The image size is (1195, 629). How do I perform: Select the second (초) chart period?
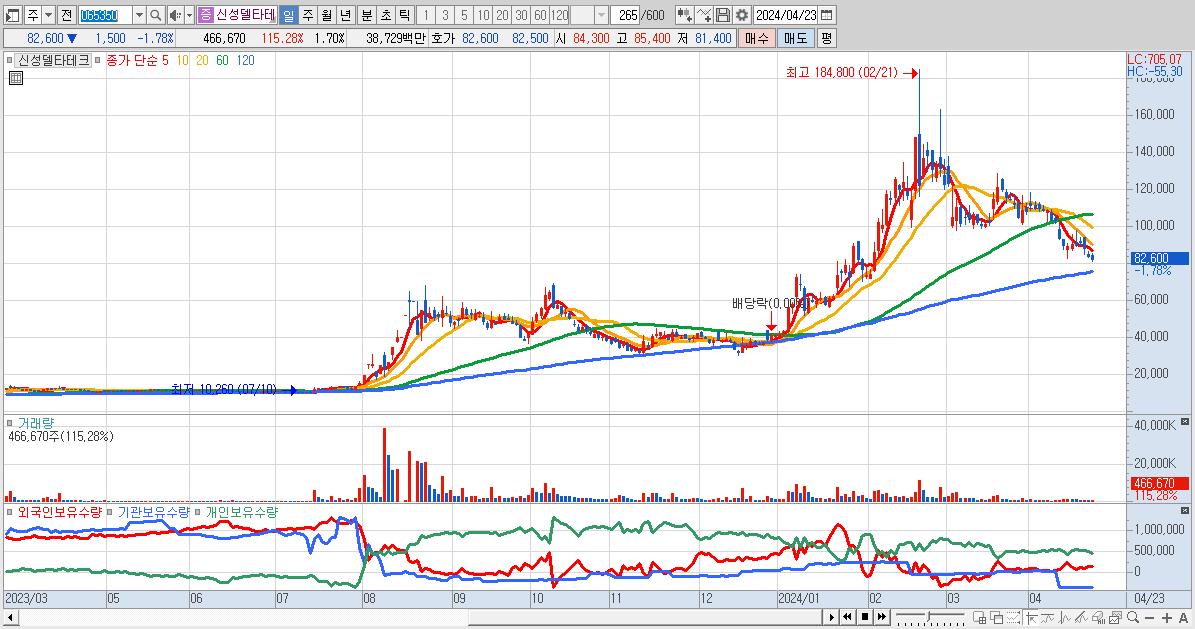pyautogui.click(x=386, y=15)
